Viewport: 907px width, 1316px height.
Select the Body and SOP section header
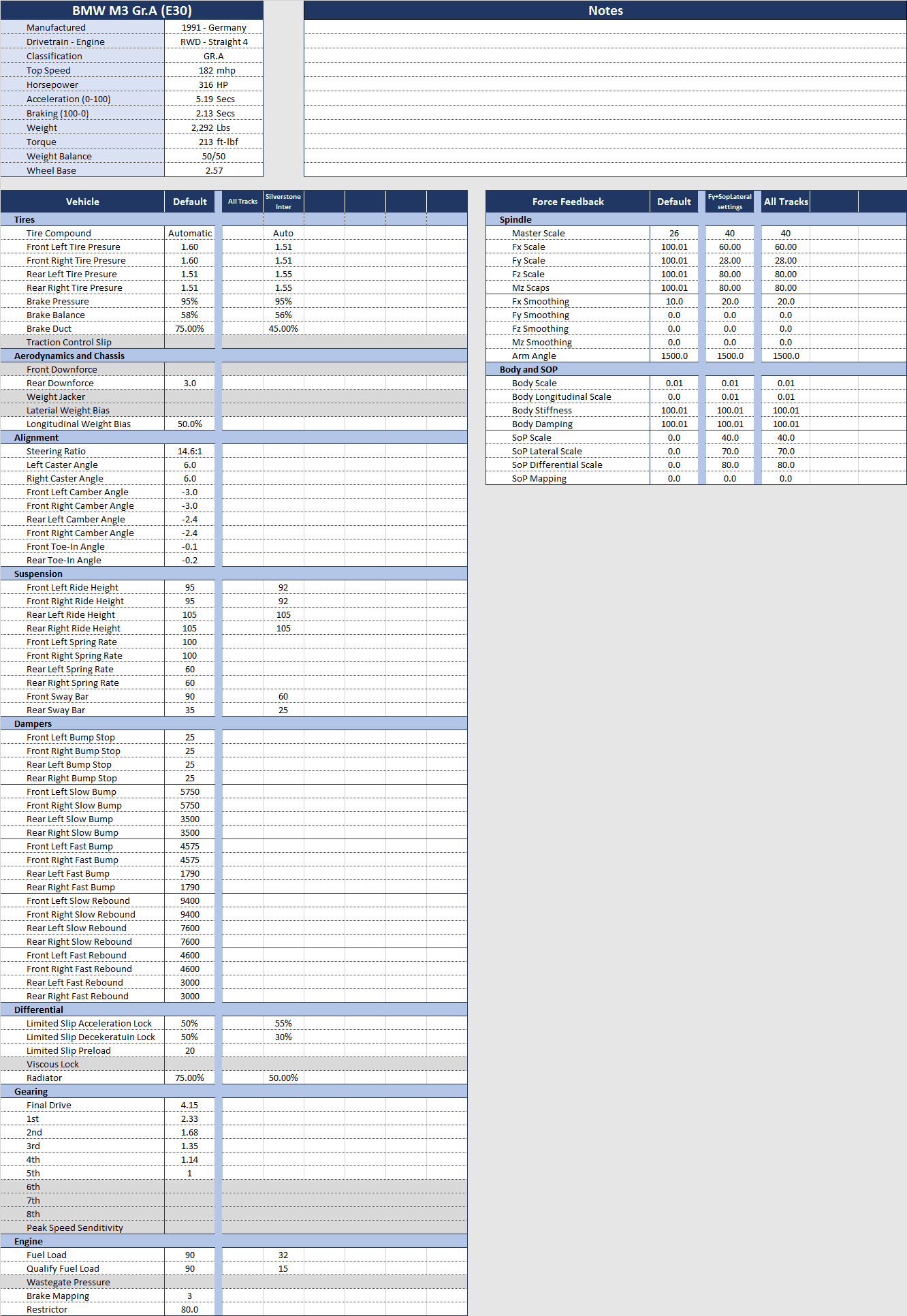click(696, 369)
